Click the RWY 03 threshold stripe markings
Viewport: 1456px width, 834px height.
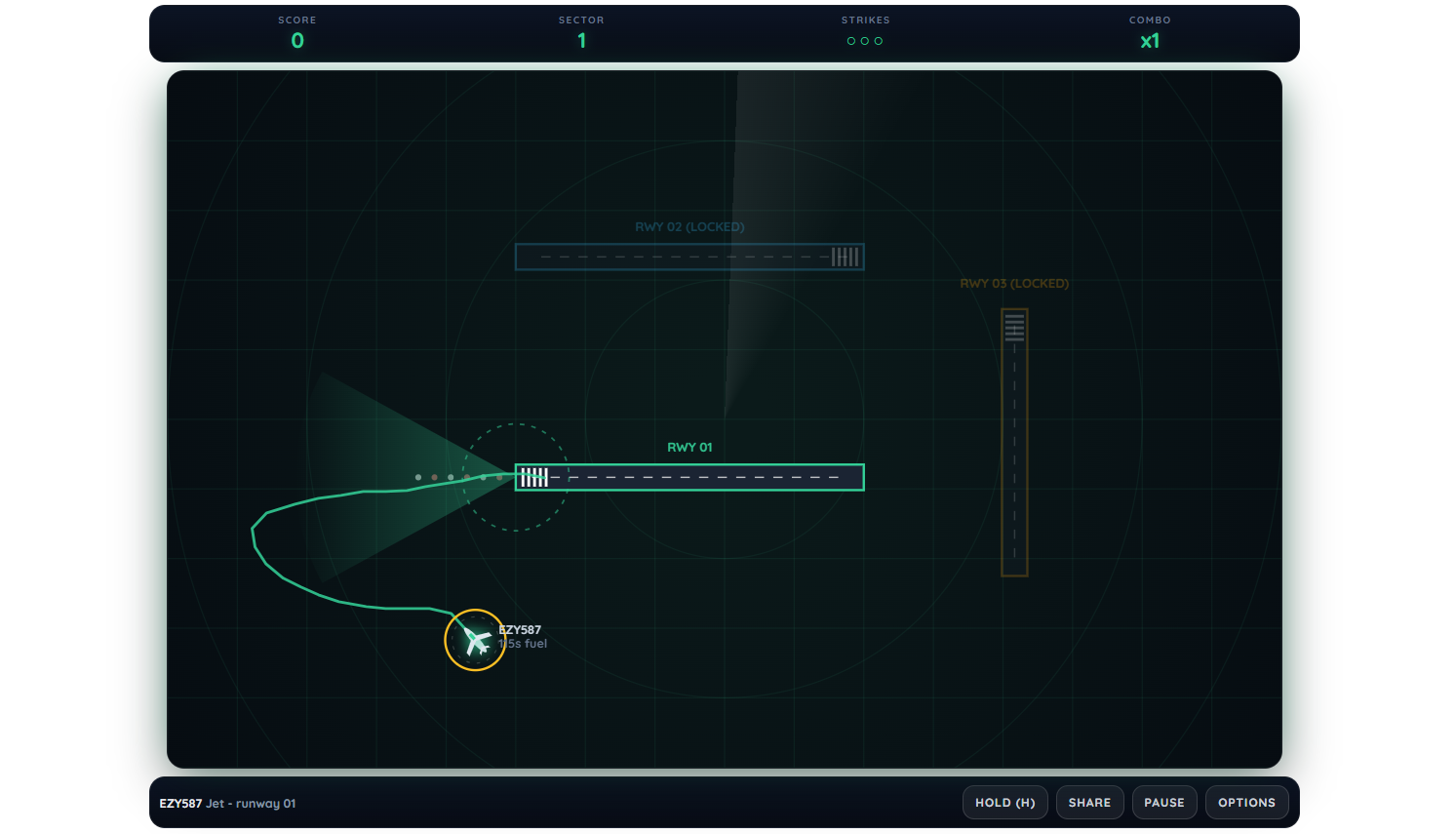click(1014, 327)
